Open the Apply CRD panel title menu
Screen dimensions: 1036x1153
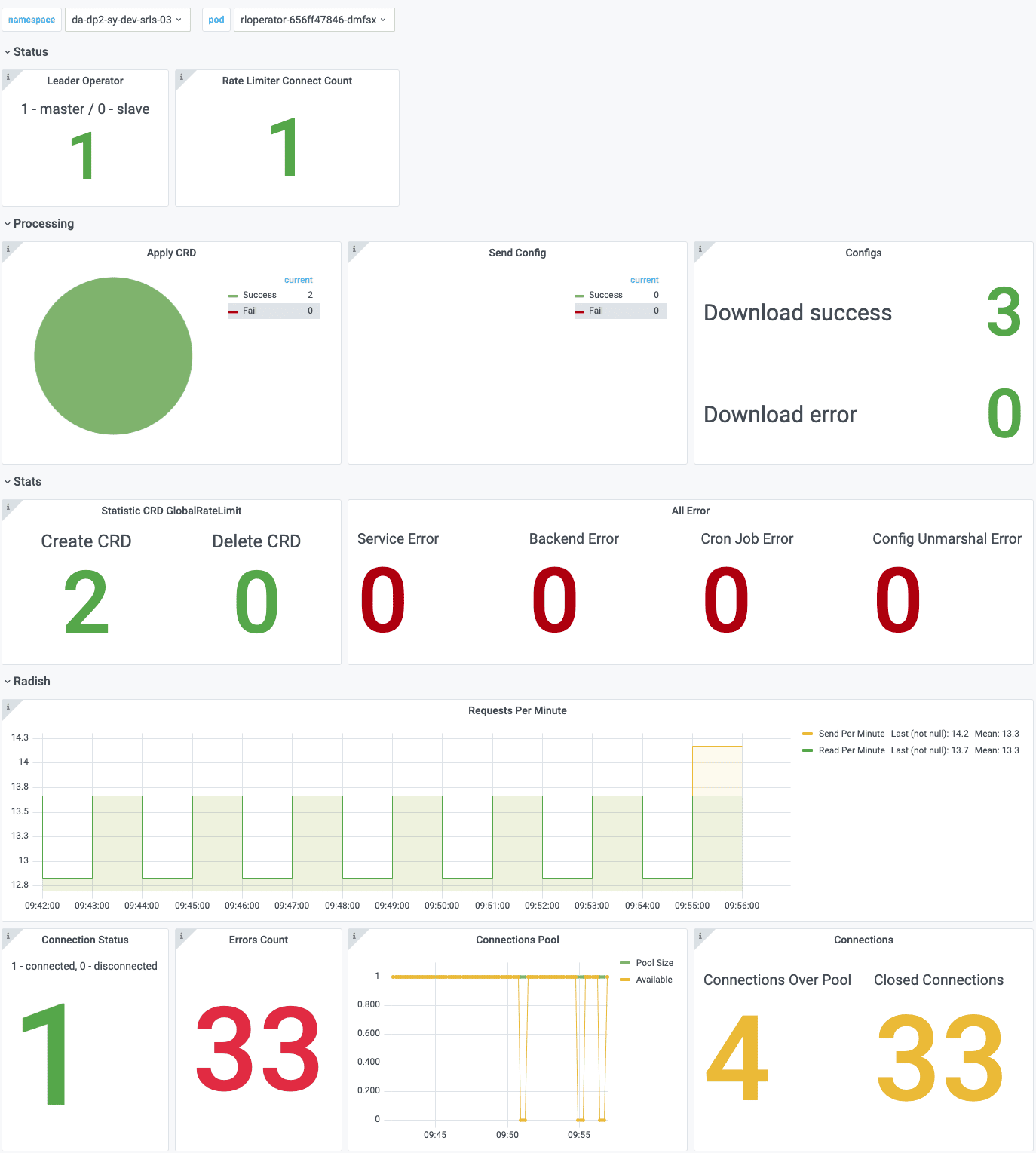point(171,253)
